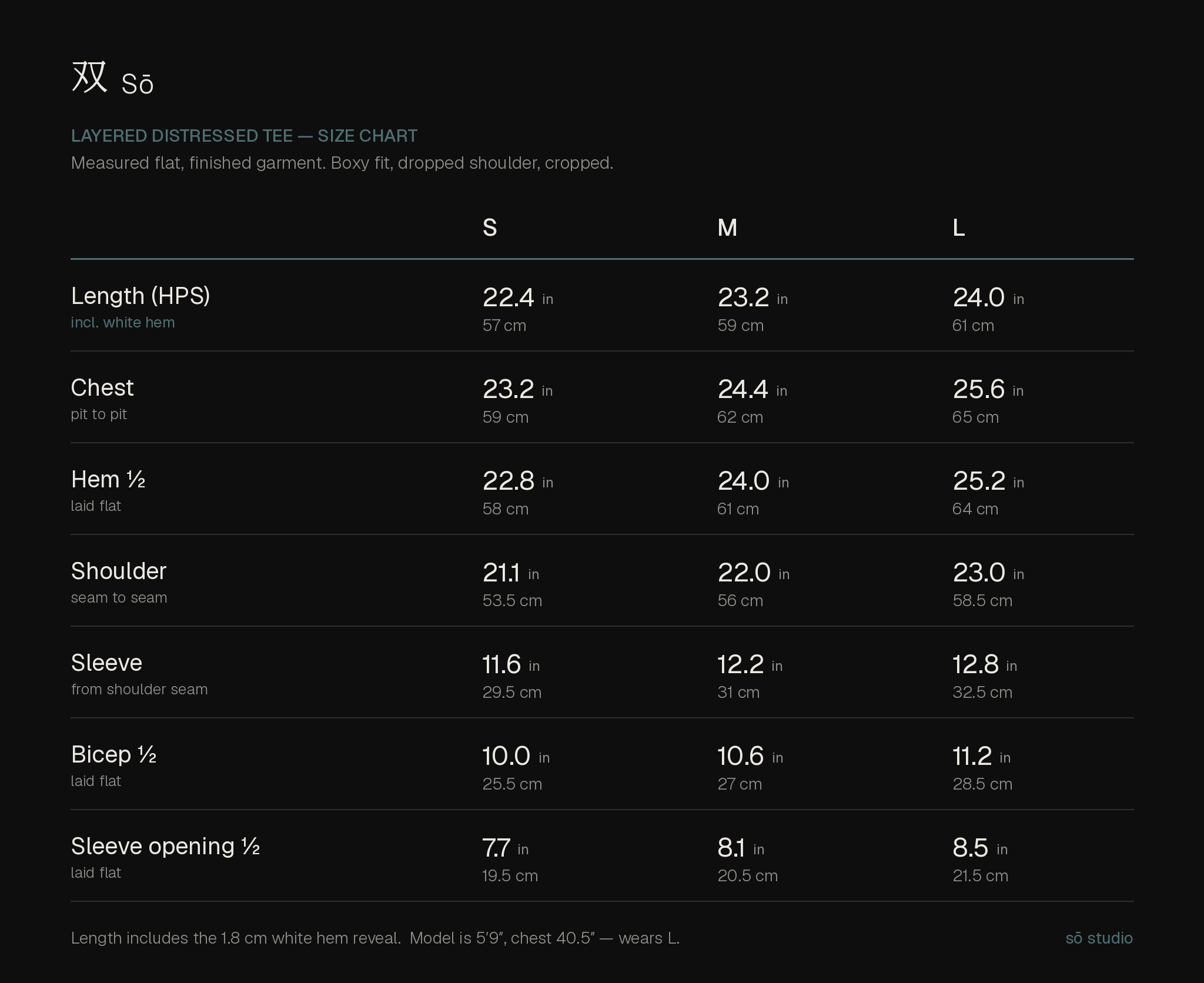Click the Layered Distressed Tee size chart heading
This screenshot has width=1204, height=983.
pyautogui.click(x=244, y=136)
